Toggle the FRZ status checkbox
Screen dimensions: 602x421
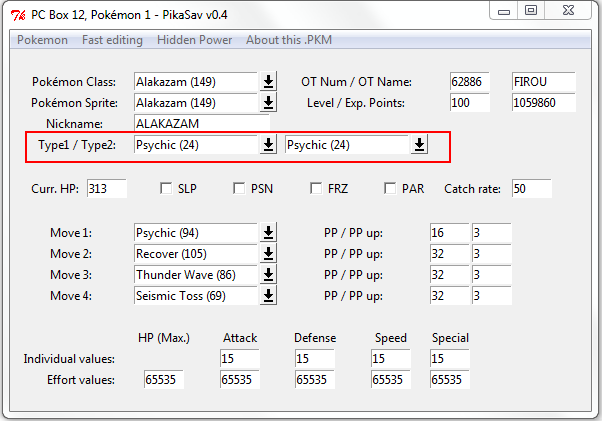pyautogui.click(x=316, y=188)
